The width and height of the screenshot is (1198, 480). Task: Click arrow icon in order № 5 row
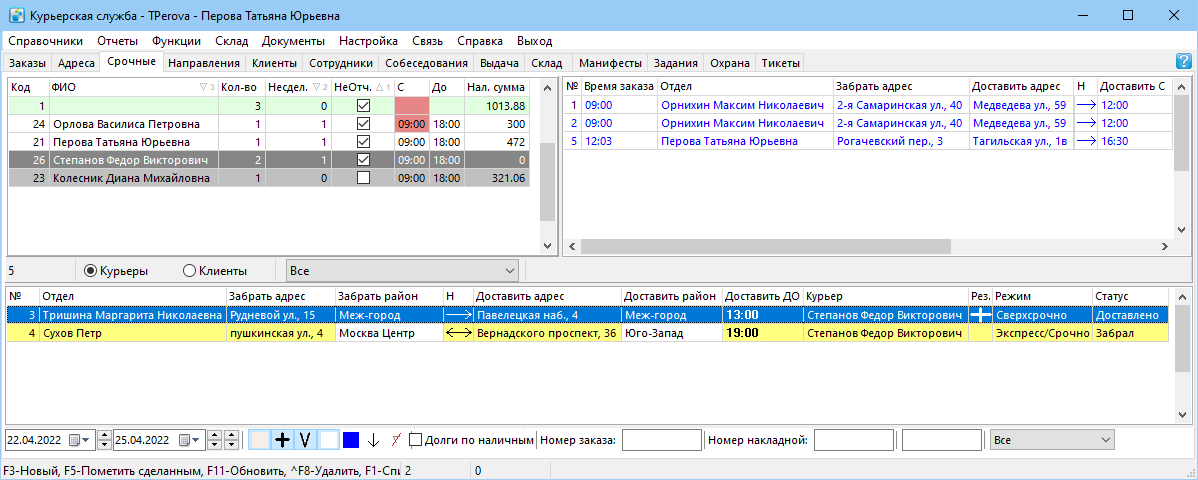point(1086,141)
